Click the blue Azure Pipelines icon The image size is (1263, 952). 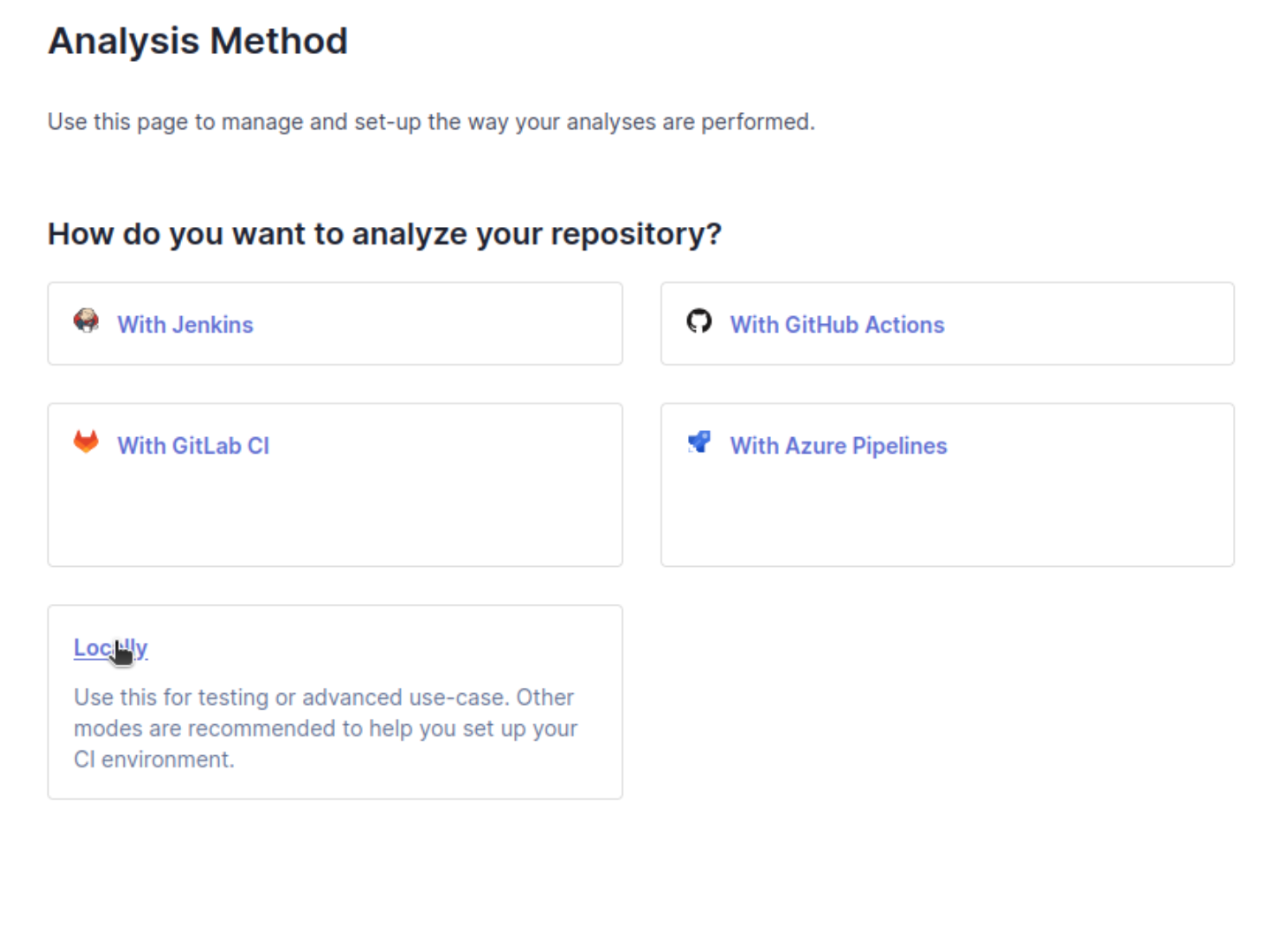tap(699, 442)
